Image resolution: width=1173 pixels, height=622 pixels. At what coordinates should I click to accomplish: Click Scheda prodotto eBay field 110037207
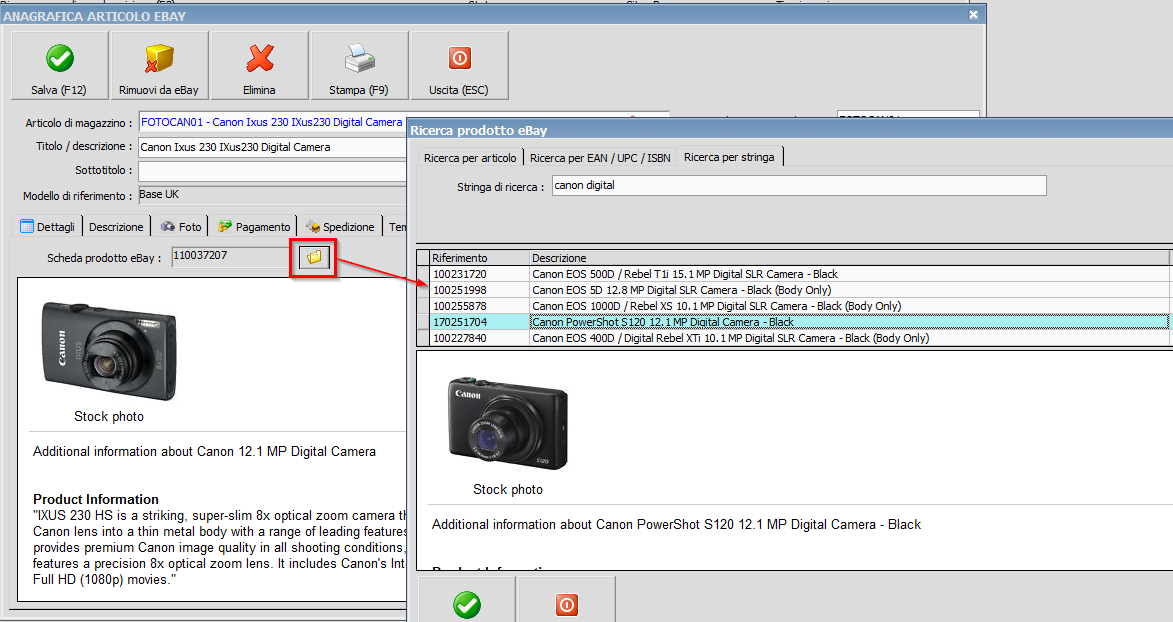pyautogui.click(x=231, y=256)
